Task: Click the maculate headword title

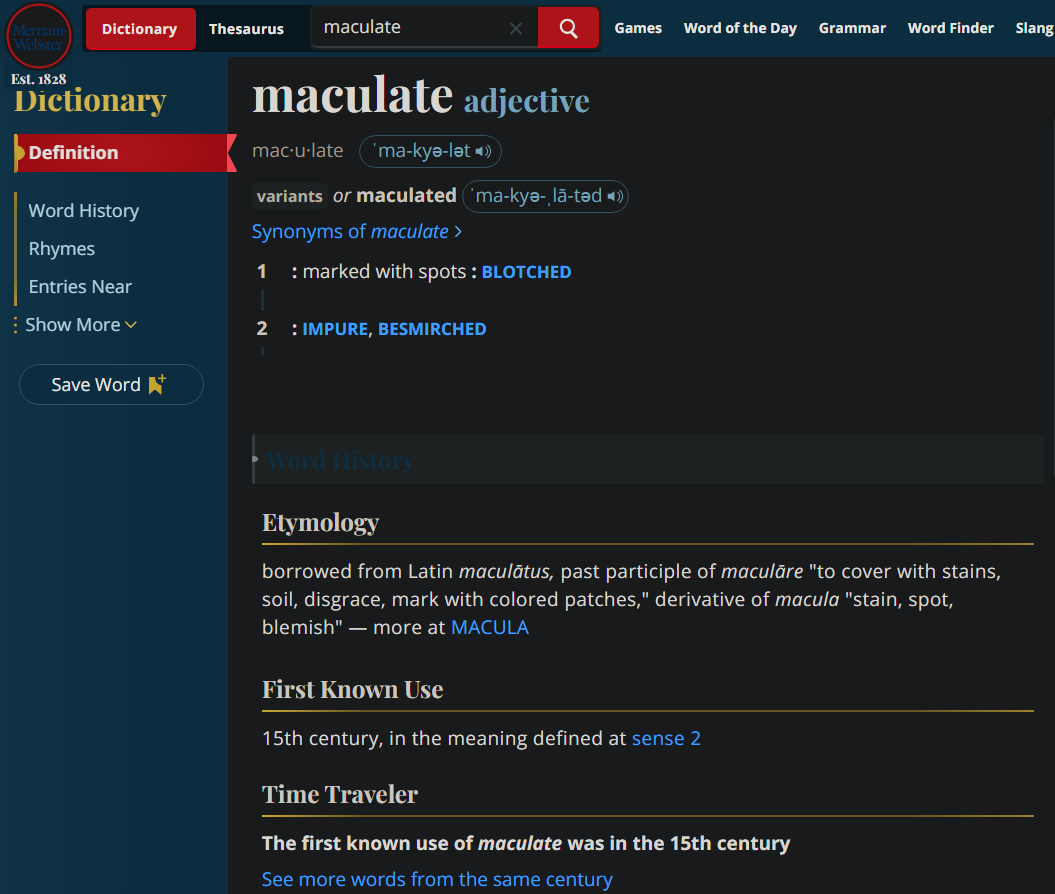Action: pos(353,95)
